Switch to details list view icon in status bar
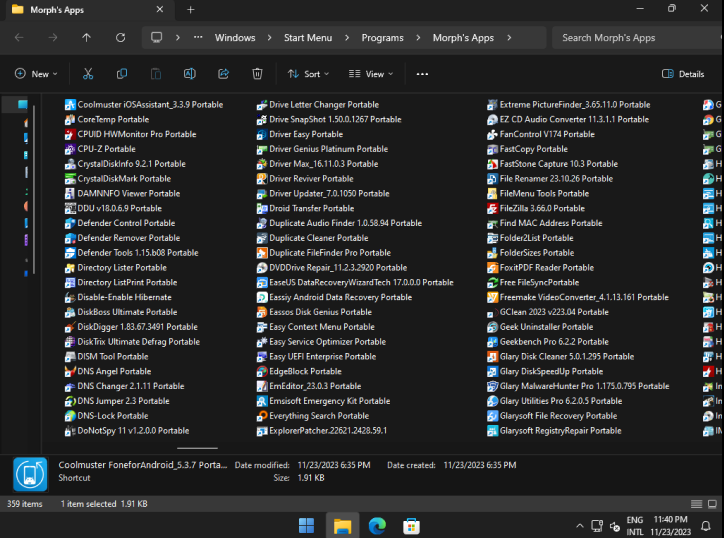 (696, 504)
